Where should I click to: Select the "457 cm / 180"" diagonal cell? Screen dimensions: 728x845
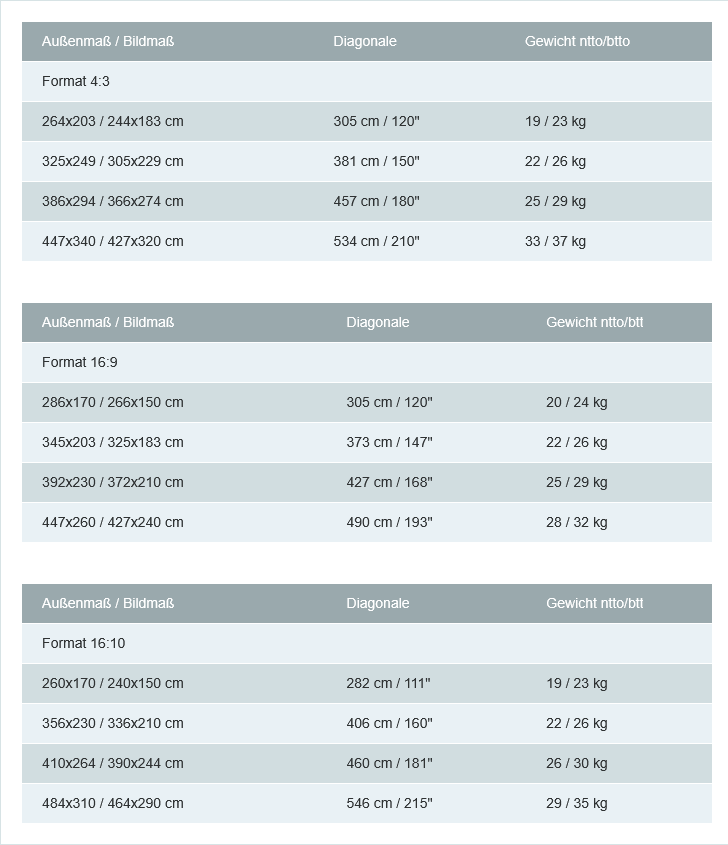(376, 201)
